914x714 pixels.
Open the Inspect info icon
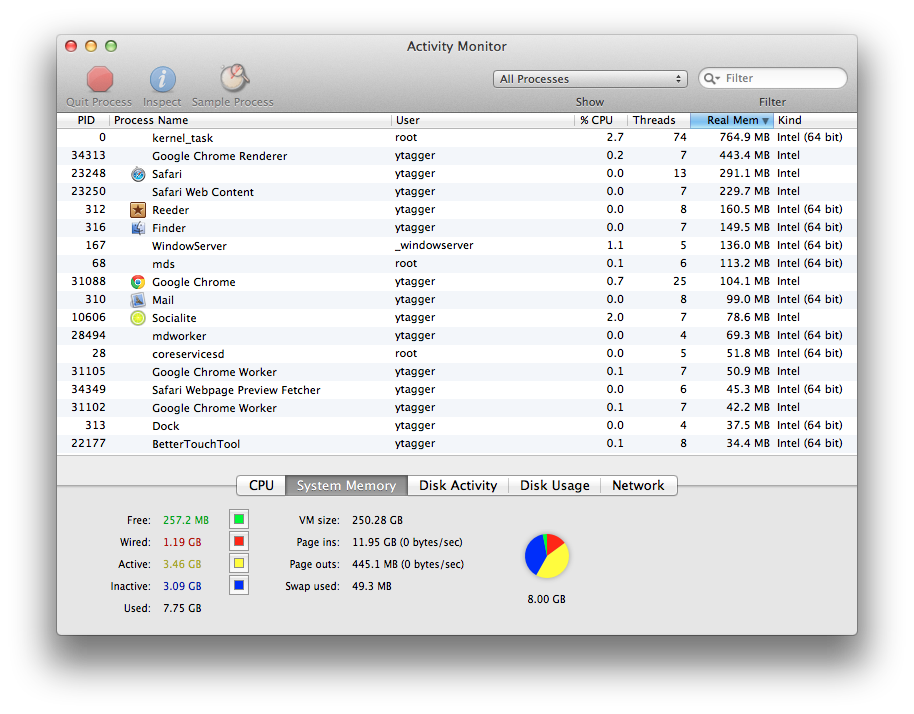click(x=163, y=79)
